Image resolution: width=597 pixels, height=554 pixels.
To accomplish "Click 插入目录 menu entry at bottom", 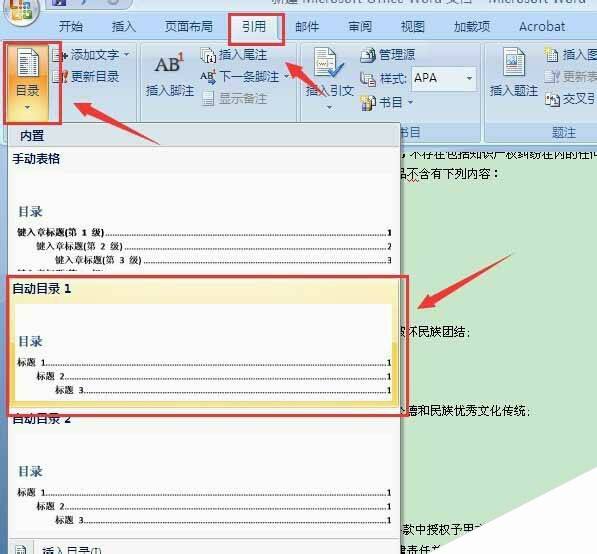I will coord(204,548).
